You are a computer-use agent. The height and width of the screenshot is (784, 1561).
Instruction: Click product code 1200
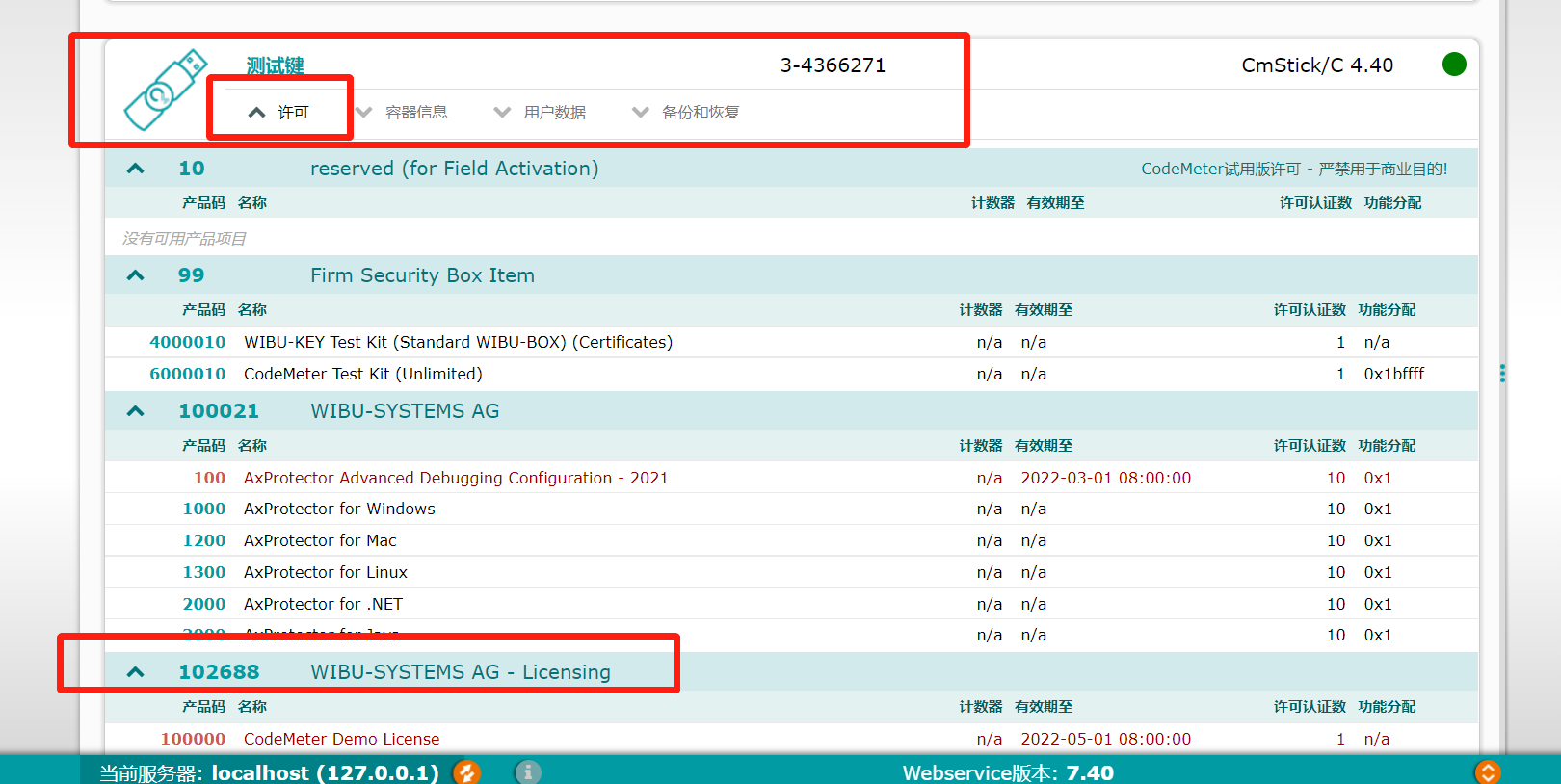204,540
